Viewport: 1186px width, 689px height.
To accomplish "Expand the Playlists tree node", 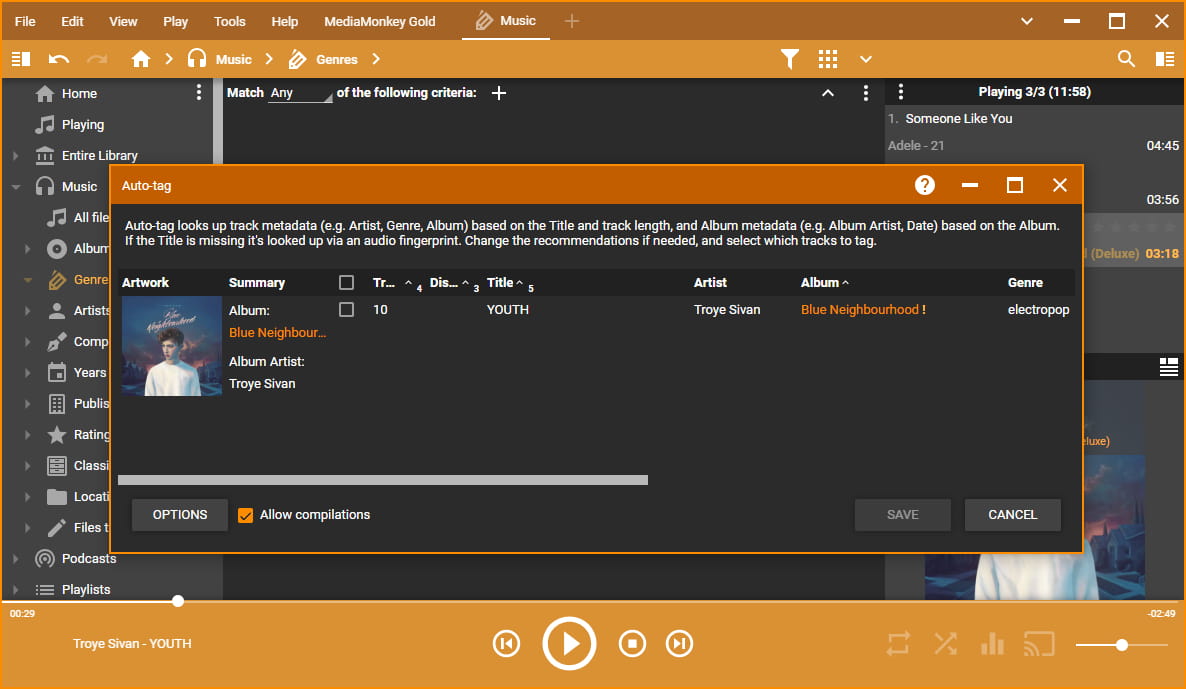I will pyautogui.click(x=16, y=589).
